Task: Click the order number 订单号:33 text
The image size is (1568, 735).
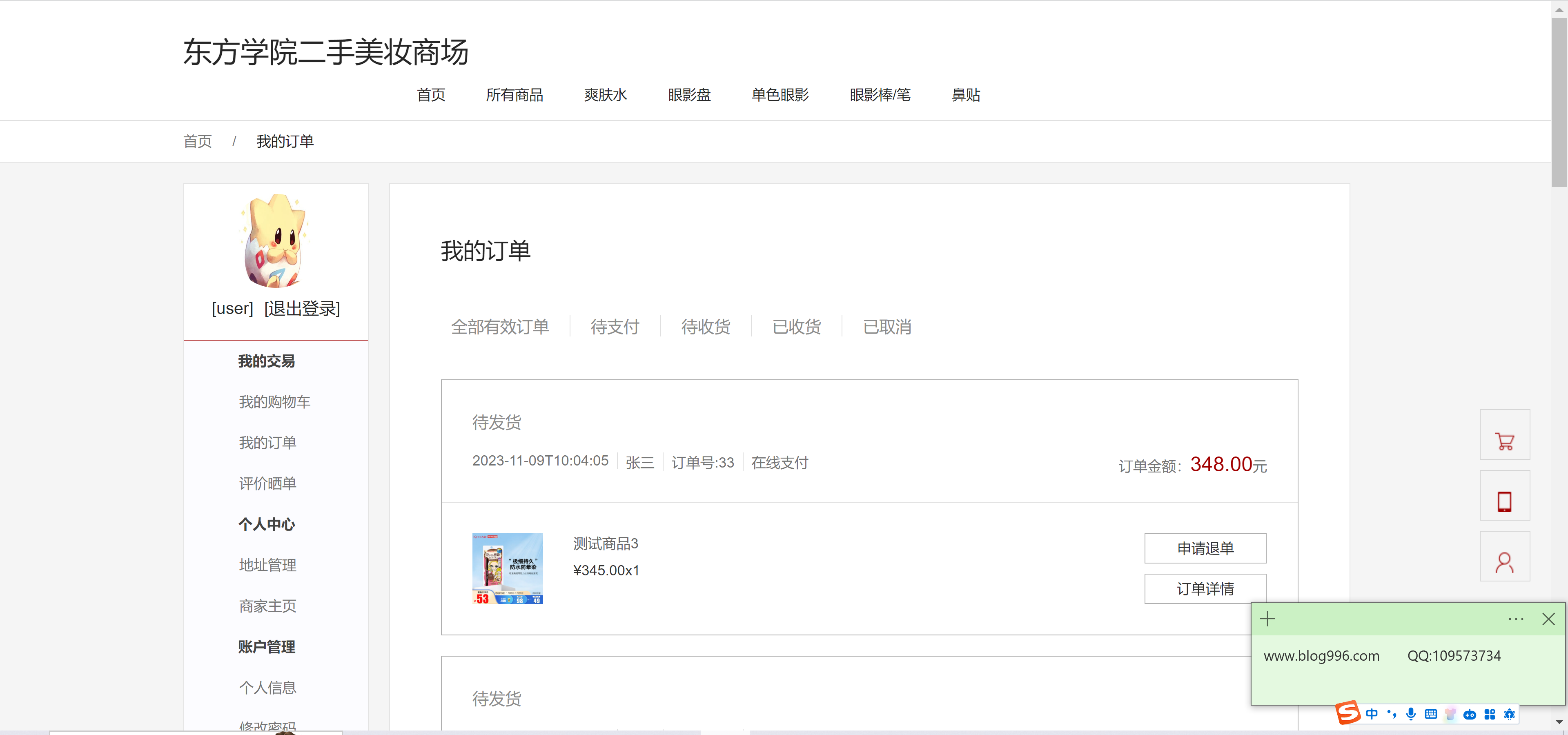Action: click(x=702, y=462)
